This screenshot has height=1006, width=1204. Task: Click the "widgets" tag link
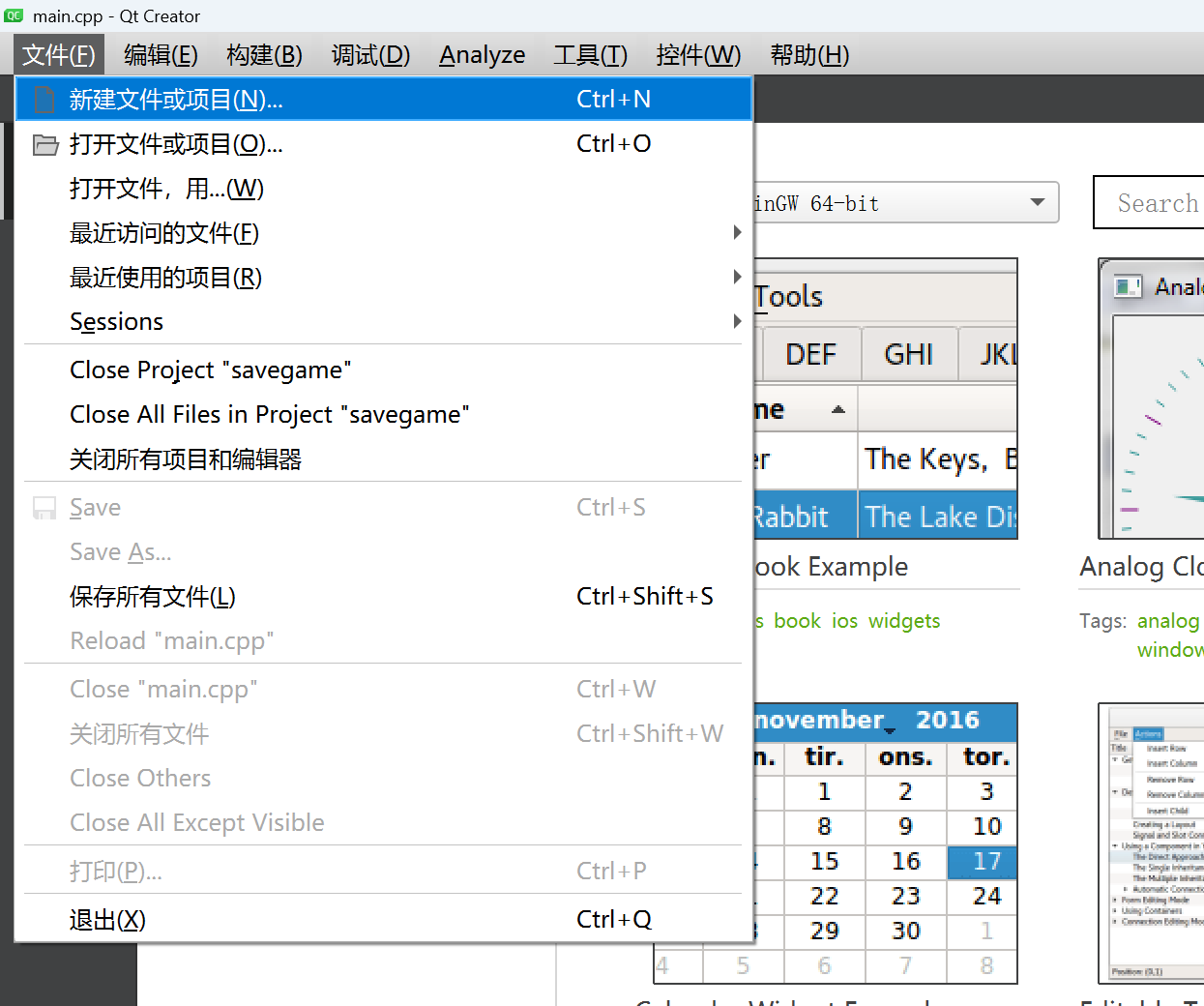(904, 621)
